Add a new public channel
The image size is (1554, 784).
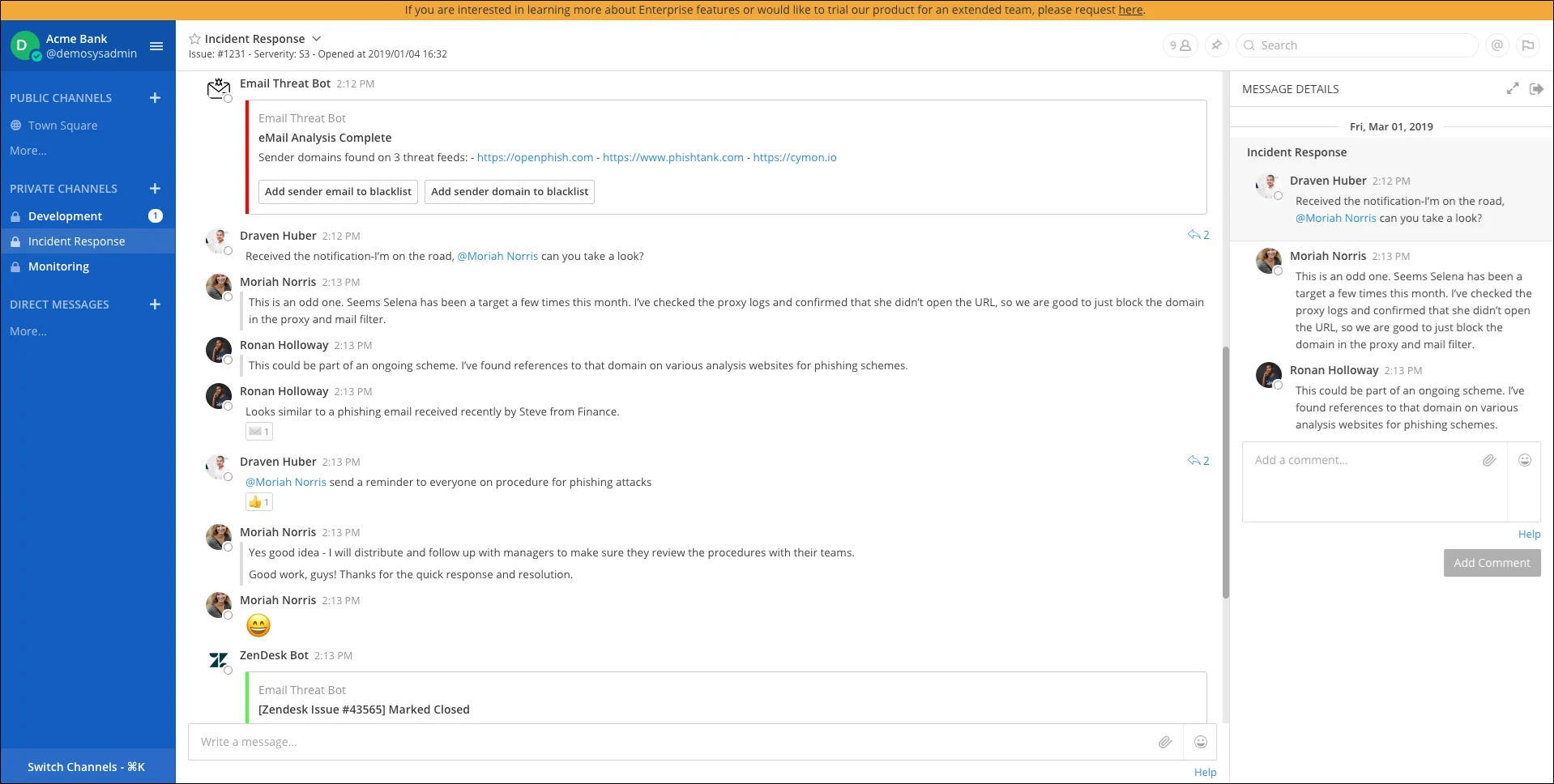156,98
